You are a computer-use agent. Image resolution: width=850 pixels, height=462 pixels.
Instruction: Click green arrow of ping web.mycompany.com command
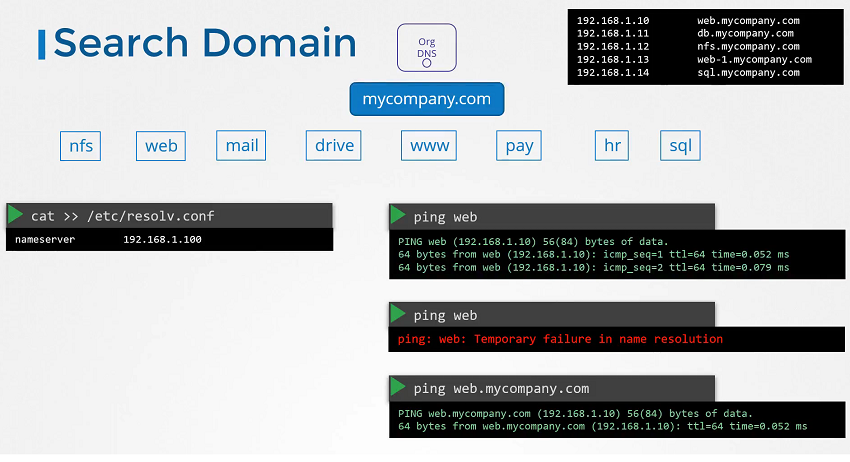point(398,388)
